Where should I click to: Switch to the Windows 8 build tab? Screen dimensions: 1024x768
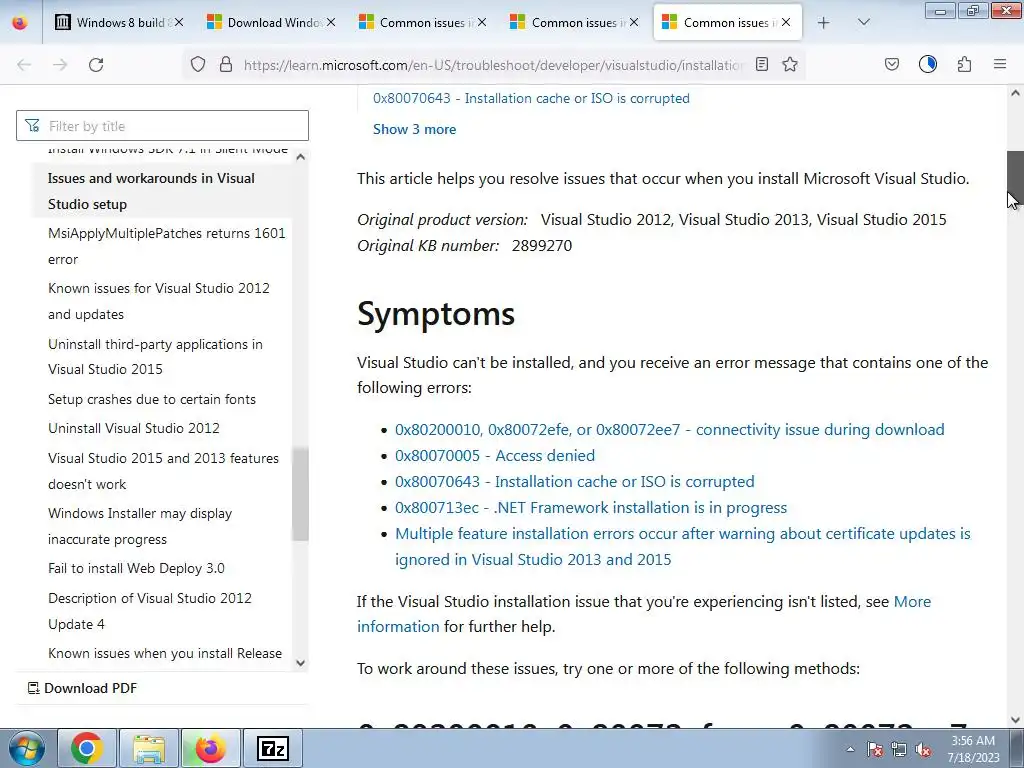pyautogui.click(x=118, y=23)
